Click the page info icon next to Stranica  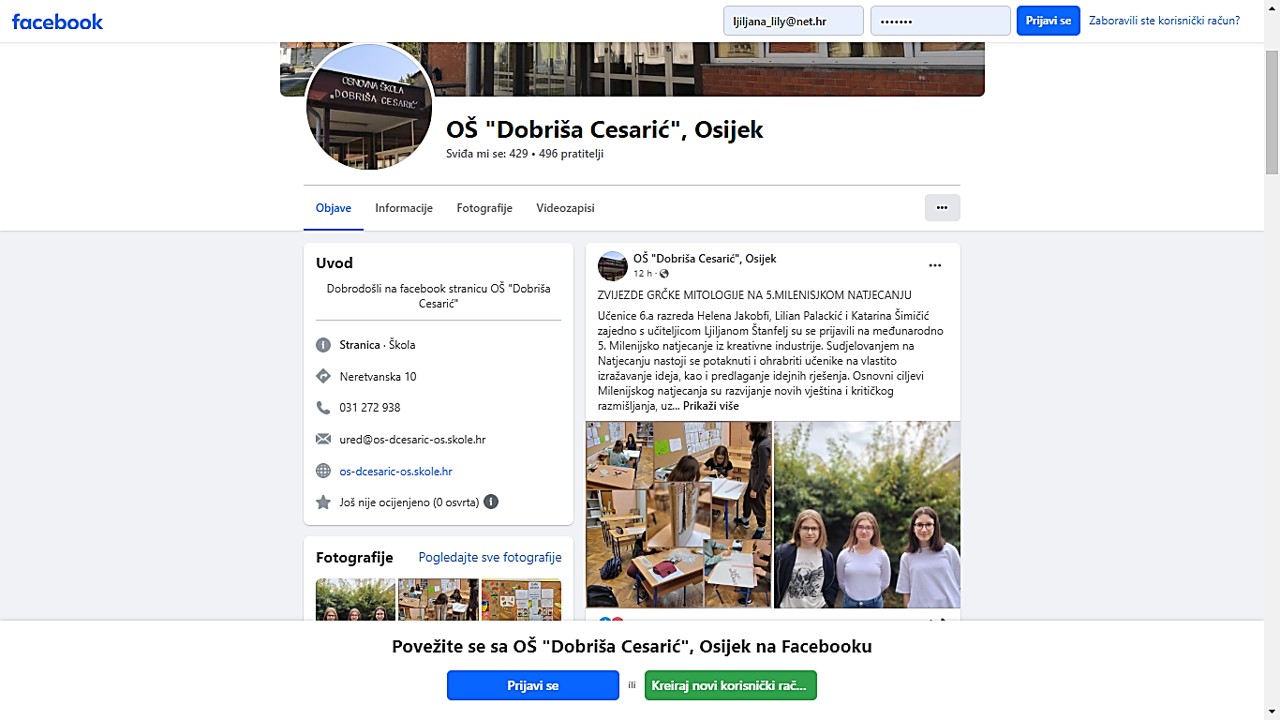pos(323,345)
